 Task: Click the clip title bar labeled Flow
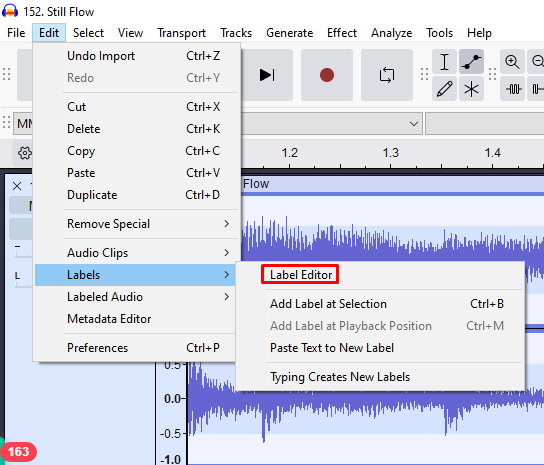(392, 184)
